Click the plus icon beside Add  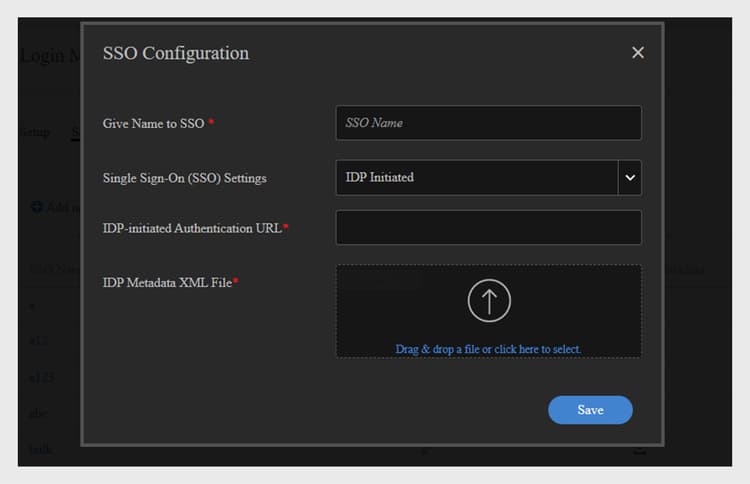tap(37, 207)
